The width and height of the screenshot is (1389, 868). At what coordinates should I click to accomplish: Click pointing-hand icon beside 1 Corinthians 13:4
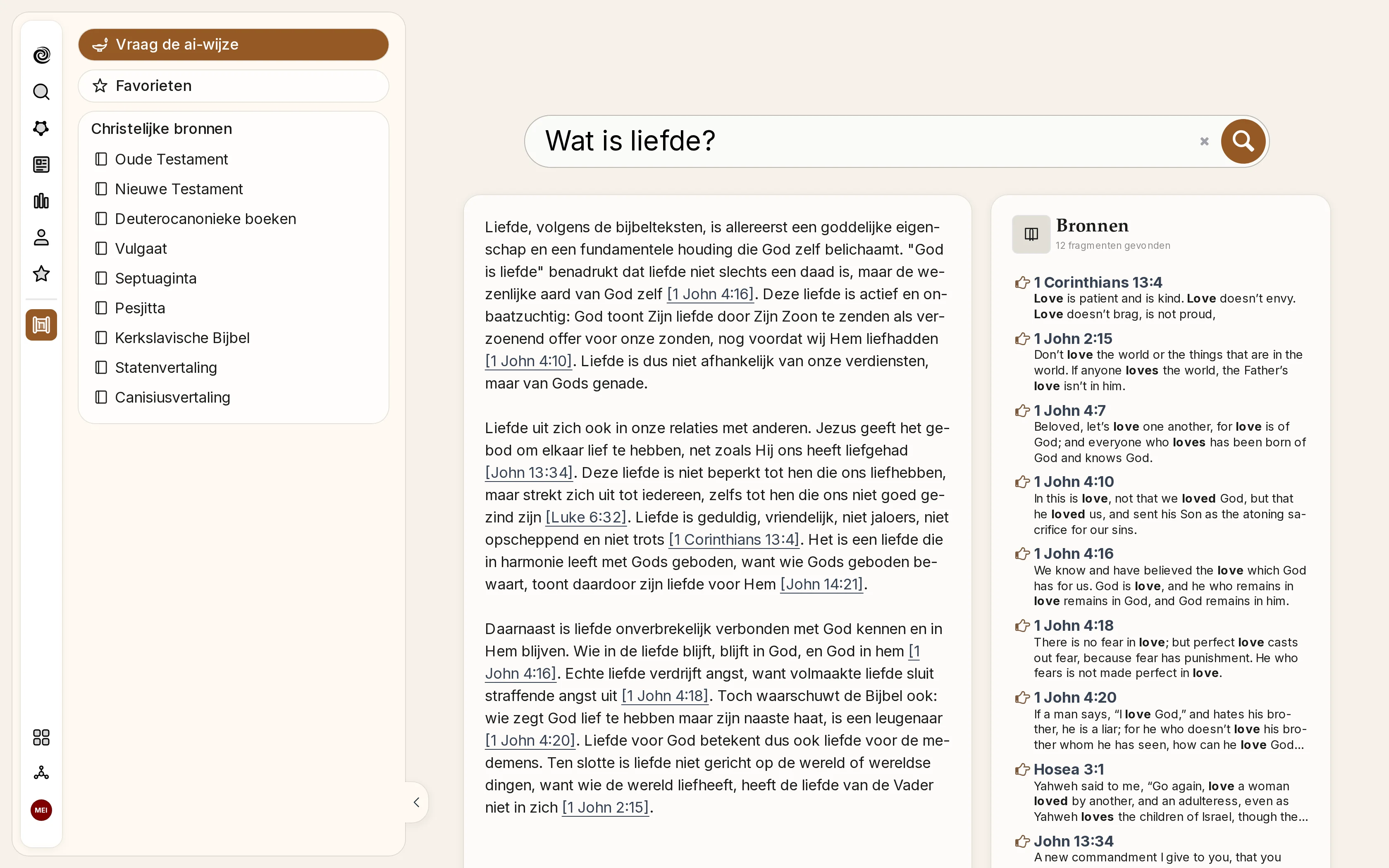[1022, 282]
